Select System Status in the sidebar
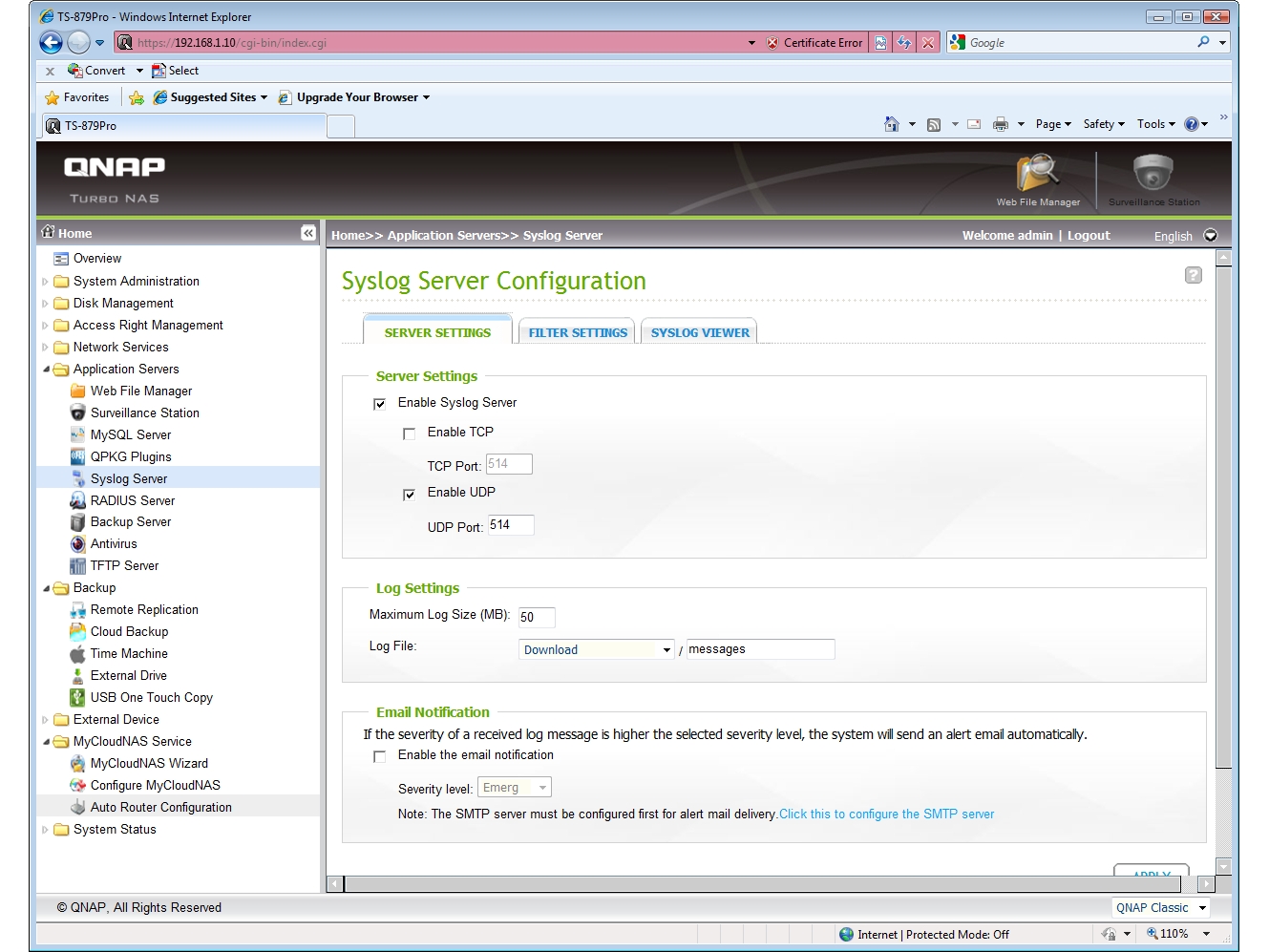Screen dimensions: 1269x952 coord(115,830)
